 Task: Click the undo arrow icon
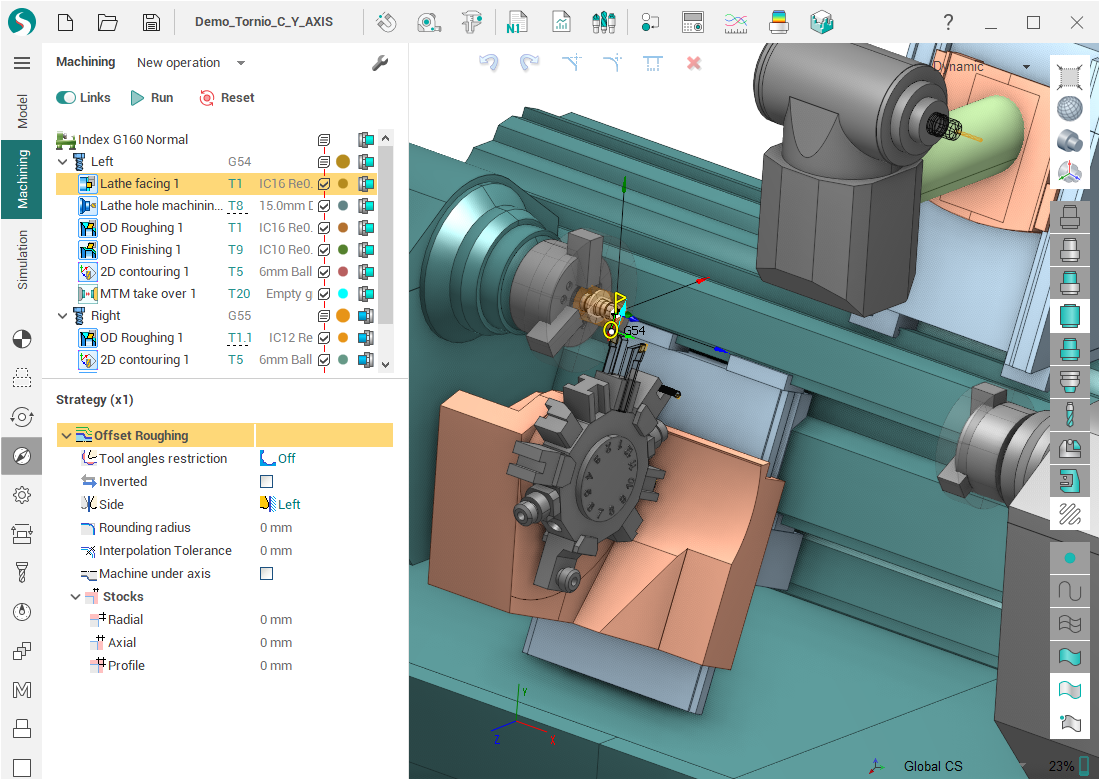489,63
